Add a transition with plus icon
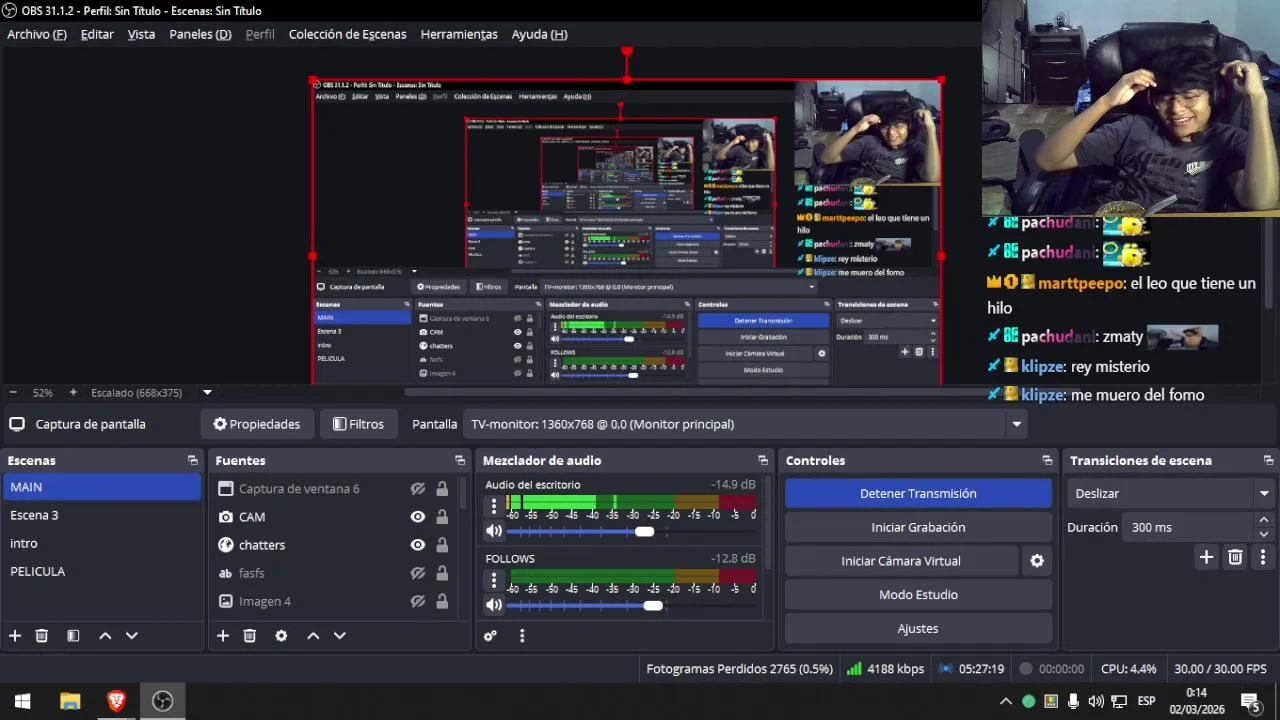The image size is (1280, 720). (1206, 558)
